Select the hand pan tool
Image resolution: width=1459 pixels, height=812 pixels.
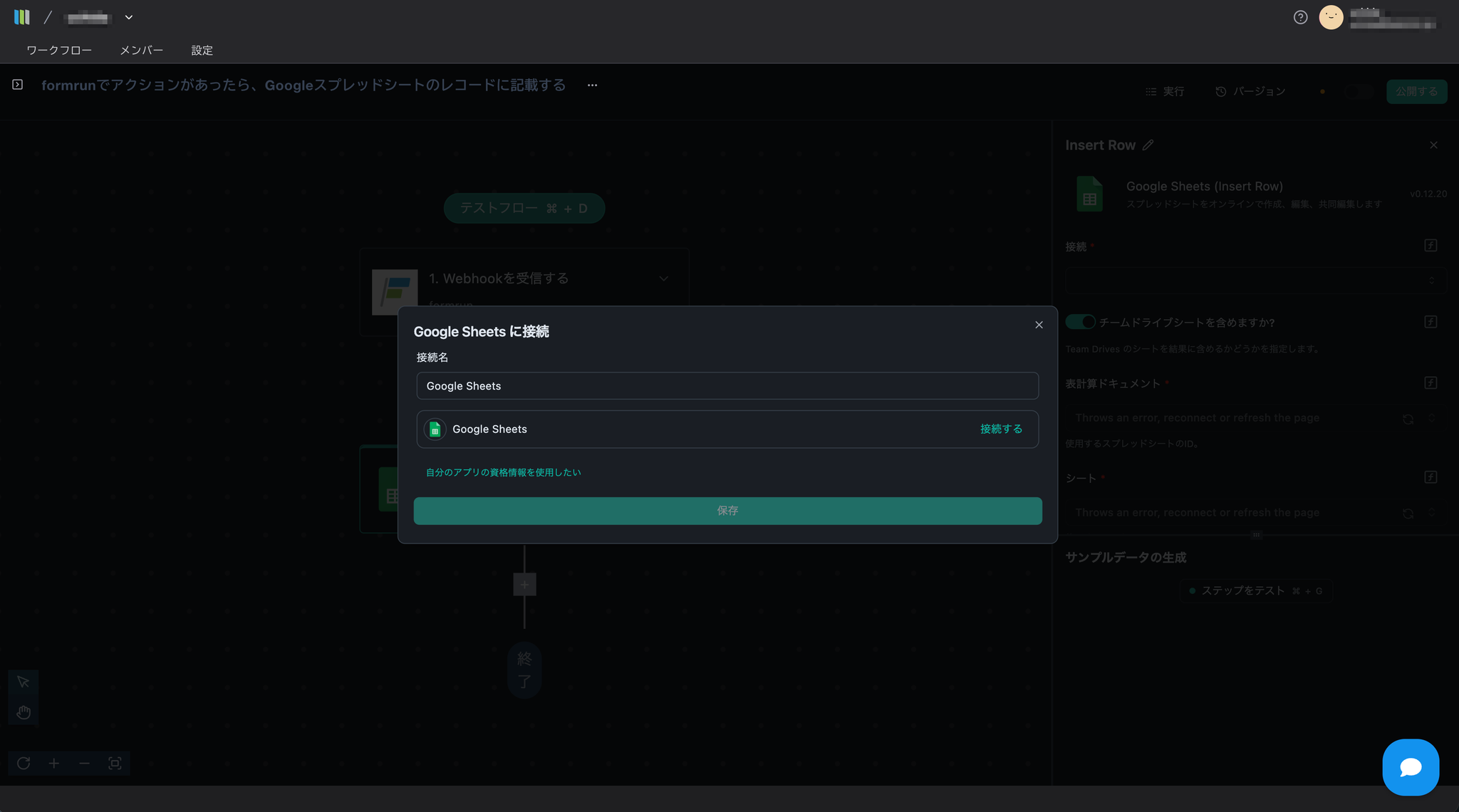pos(24,712)
